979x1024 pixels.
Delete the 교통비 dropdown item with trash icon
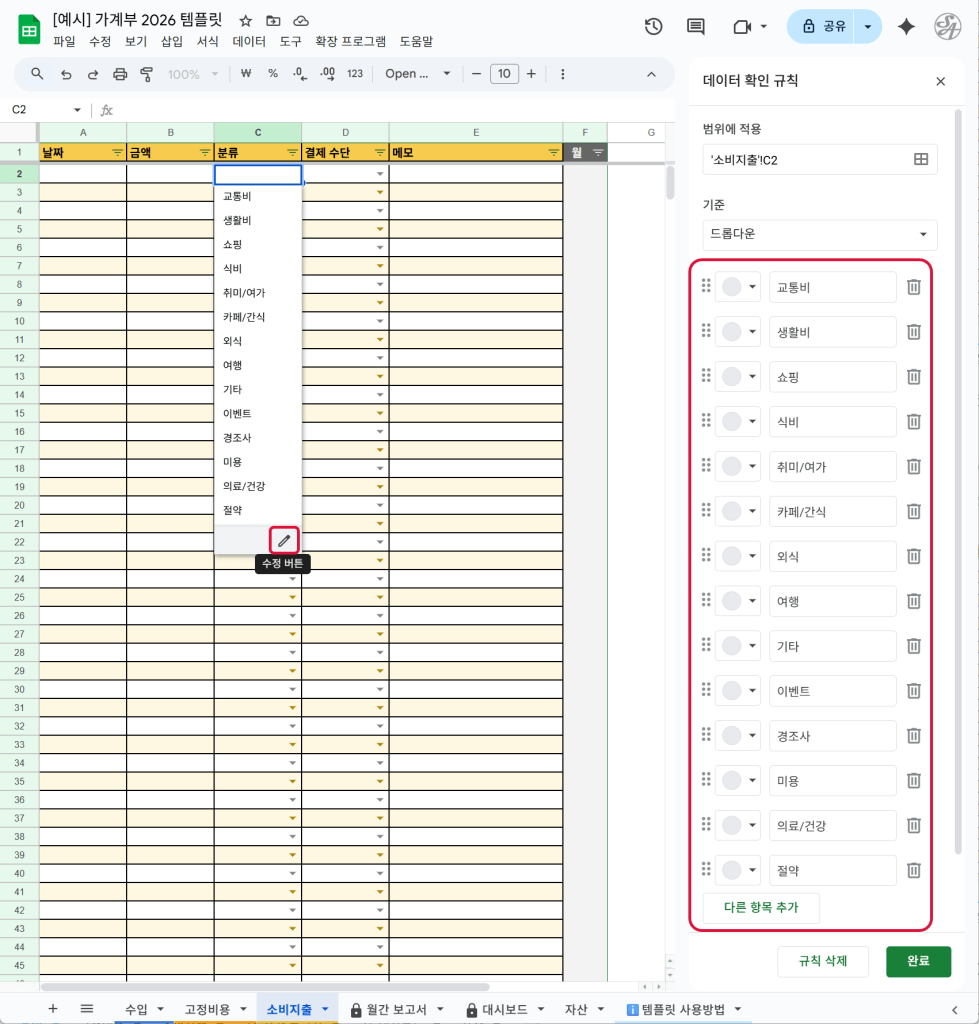[913, 287]
